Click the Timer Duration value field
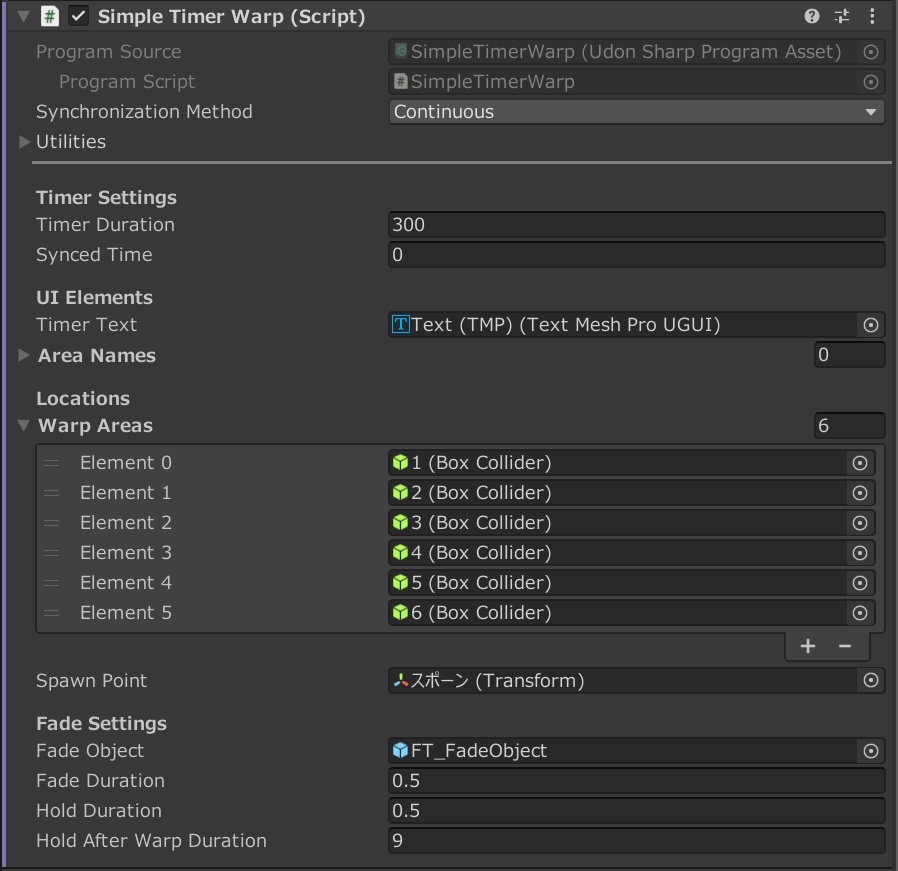The width and height of the screenshot is (898, 871). pyautogui.click(x=636, y=225)
